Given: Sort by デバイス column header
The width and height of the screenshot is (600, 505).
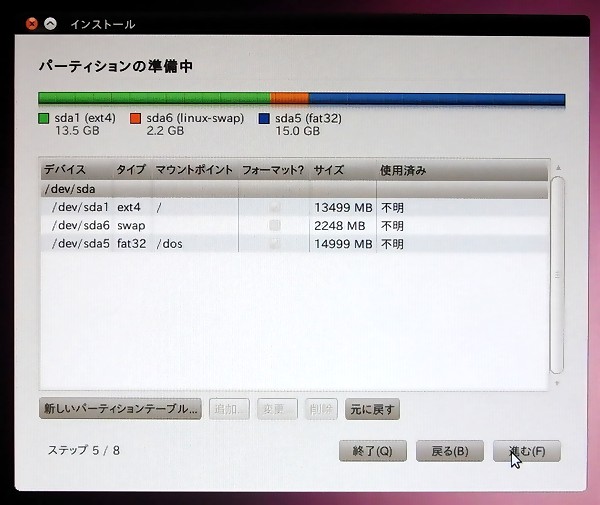Looking at the screenshot, I should tap(77, 170).
